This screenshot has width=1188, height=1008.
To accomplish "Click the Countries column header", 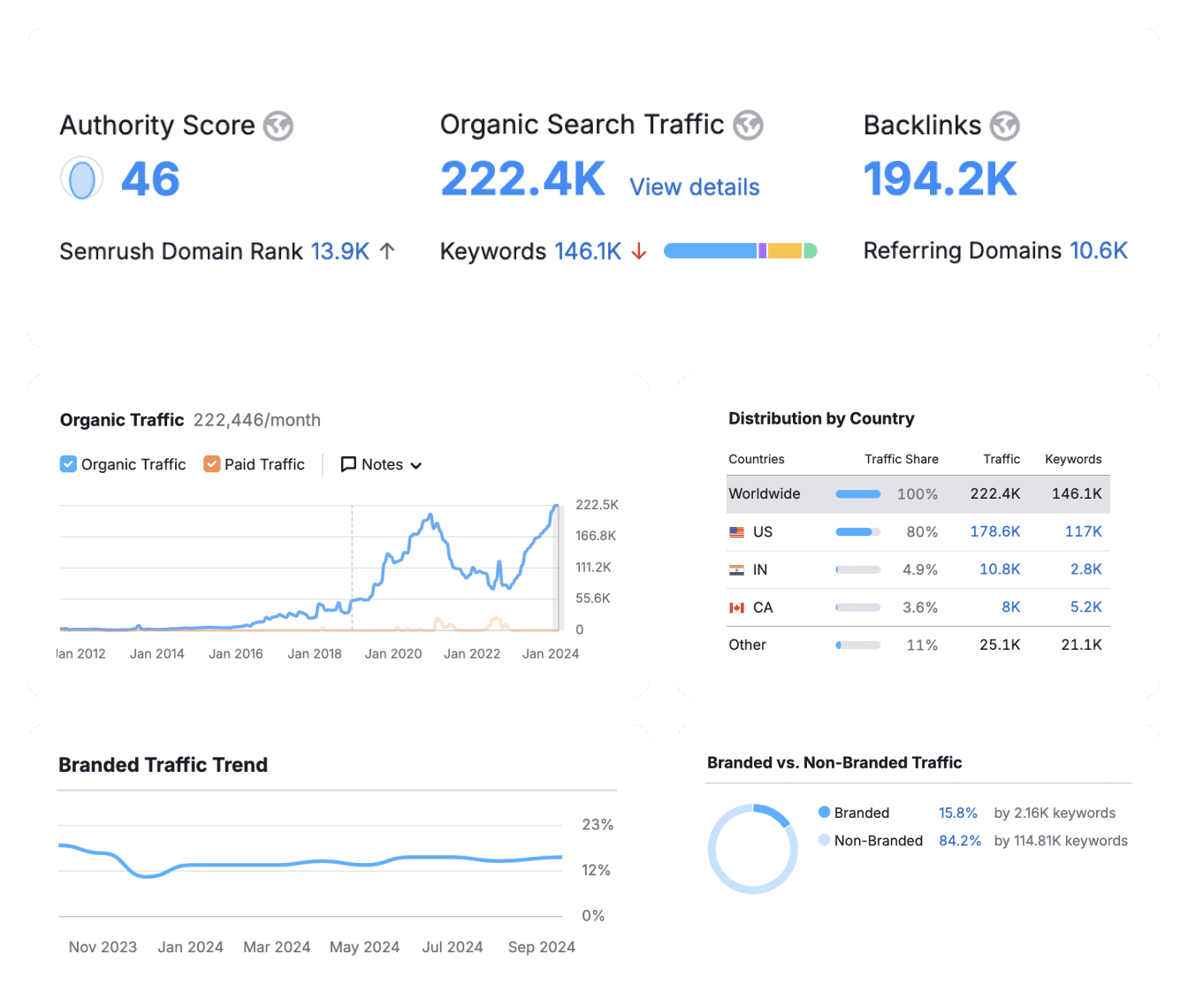I will pos(756,459).
